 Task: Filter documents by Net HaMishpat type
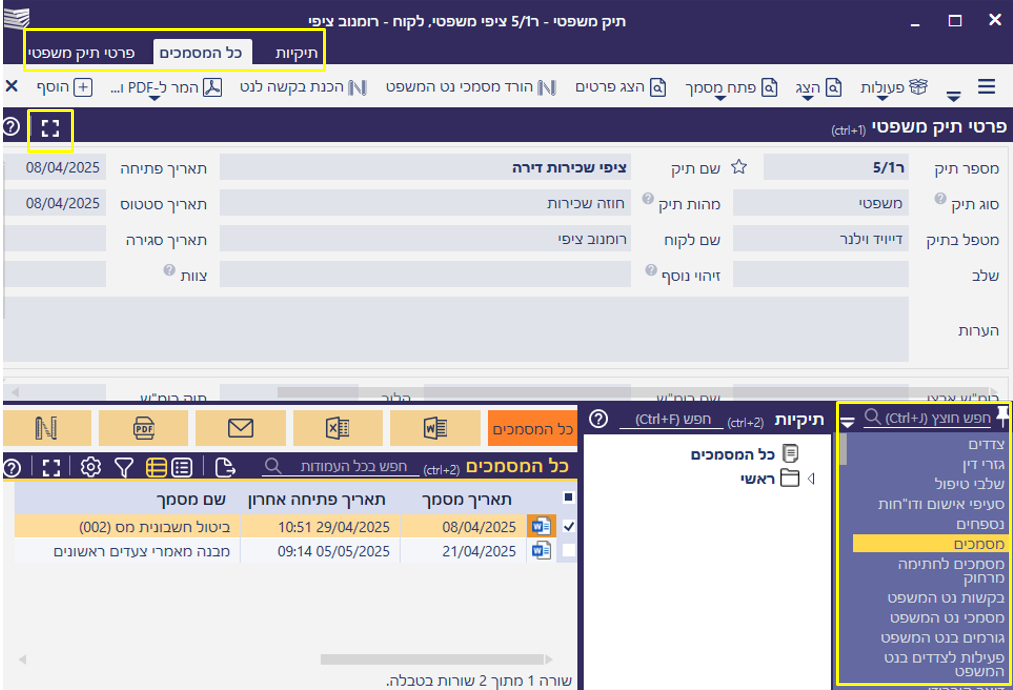click(47, 428)
